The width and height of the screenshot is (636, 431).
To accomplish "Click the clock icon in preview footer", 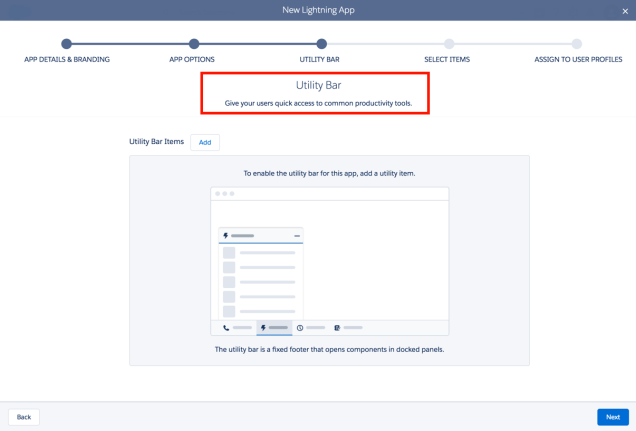I will (x=300, y=328).
